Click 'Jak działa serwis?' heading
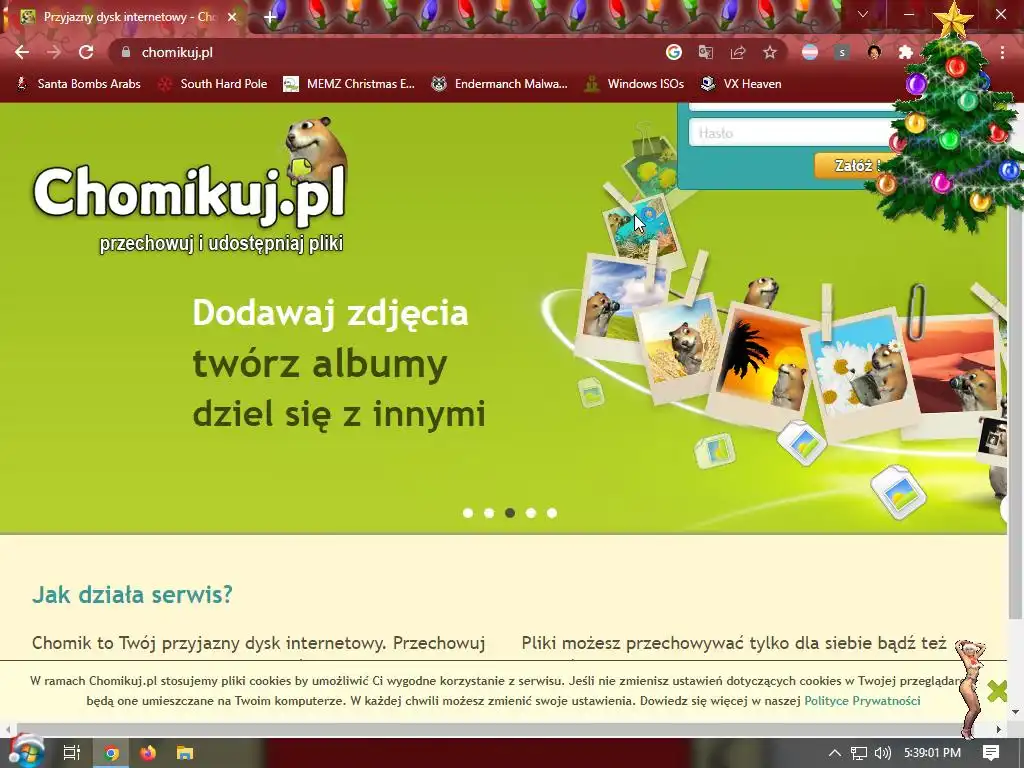Viewport: 1024px width, 768px height. 132,594
